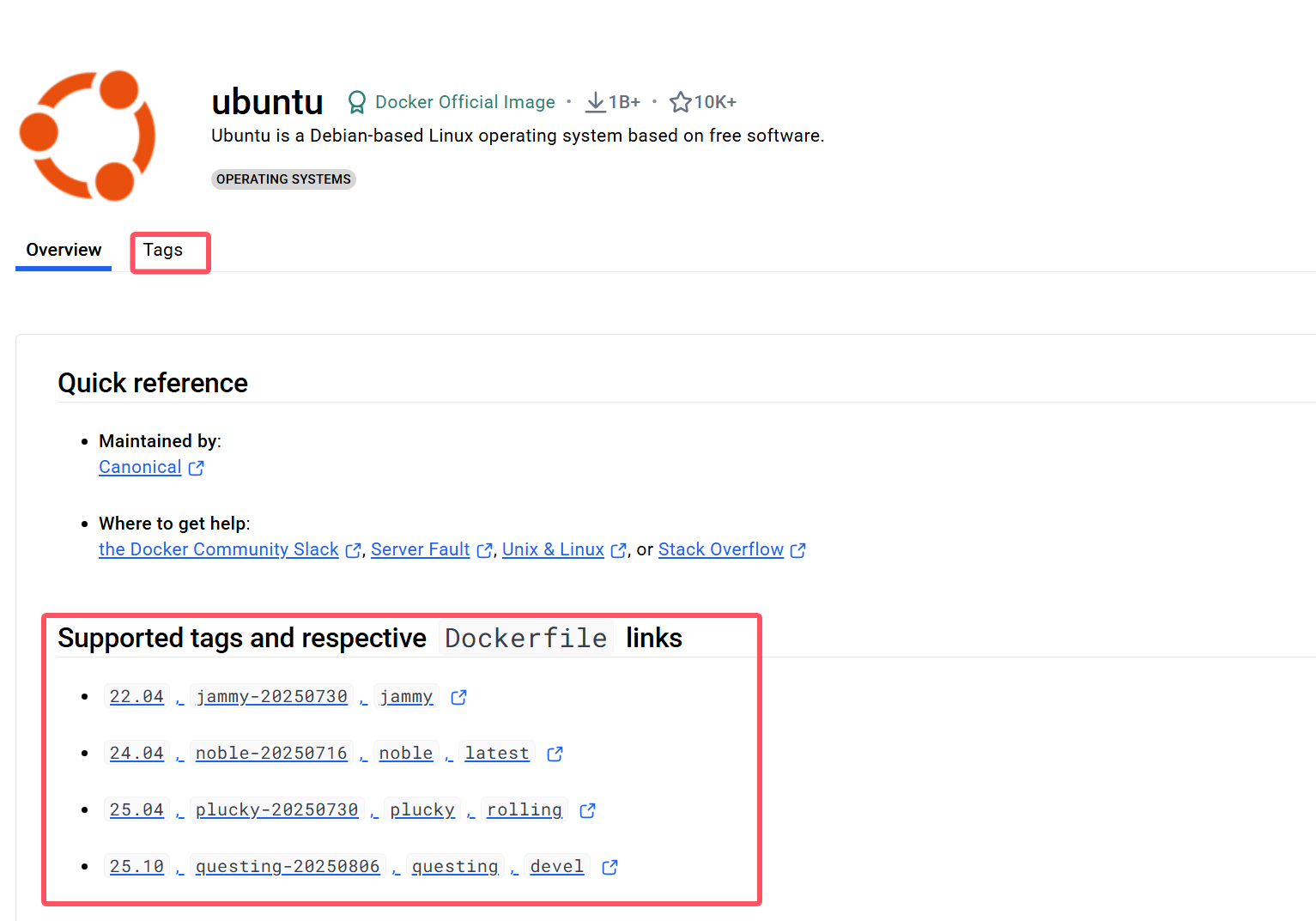Click the star rating icon
1316x921 pixels.
click(x=680, y=102)
